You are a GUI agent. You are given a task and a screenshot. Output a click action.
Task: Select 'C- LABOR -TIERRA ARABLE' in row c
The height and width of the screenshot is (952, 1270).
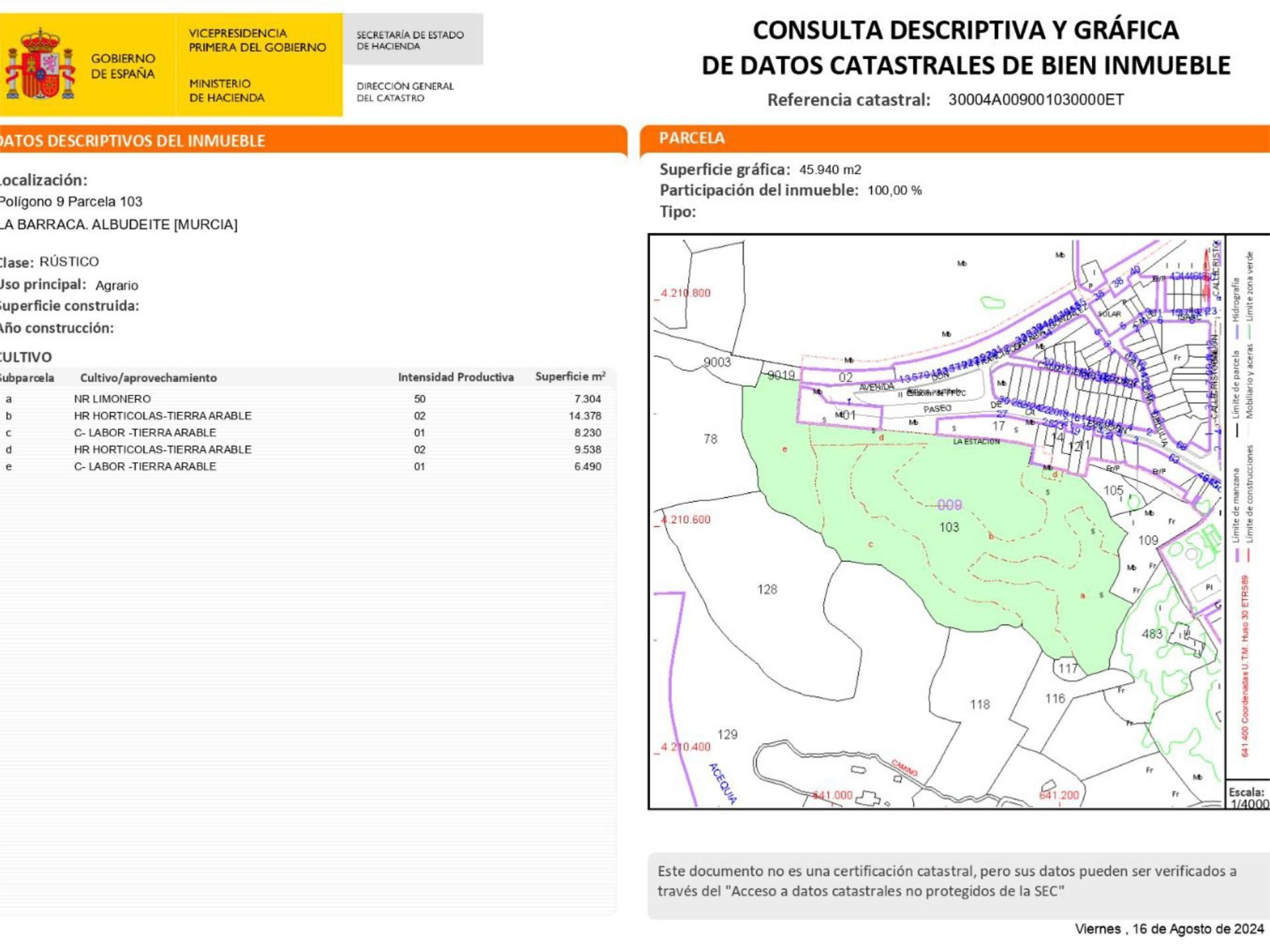click(x=145, y=432)
